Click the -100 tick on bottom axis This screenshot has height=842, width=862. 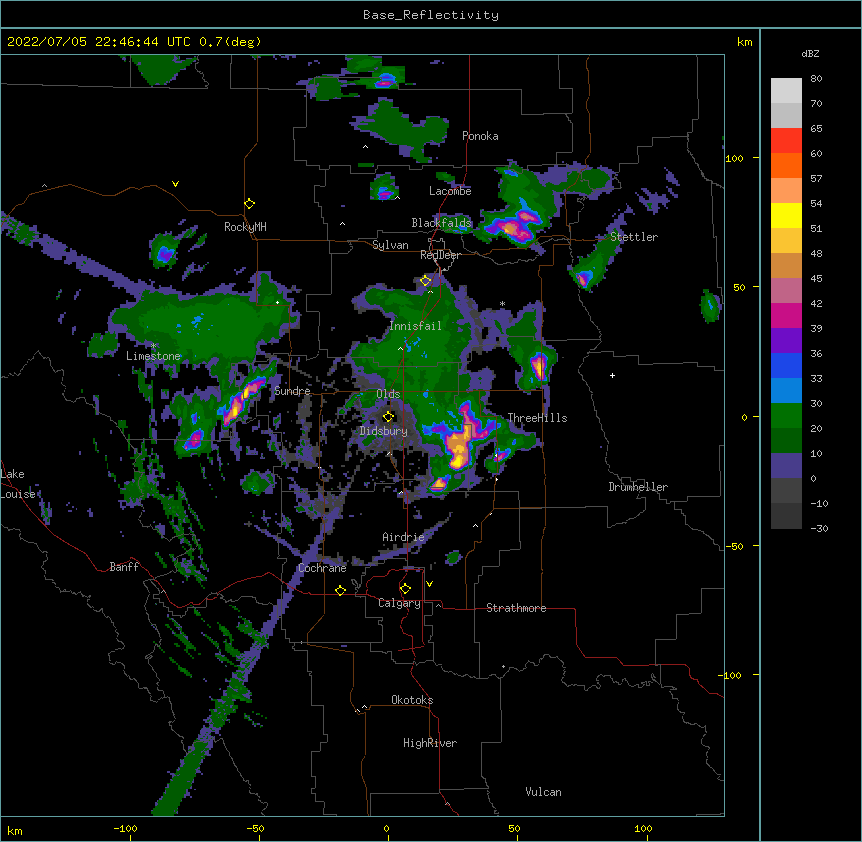click(x=125, y=828)
